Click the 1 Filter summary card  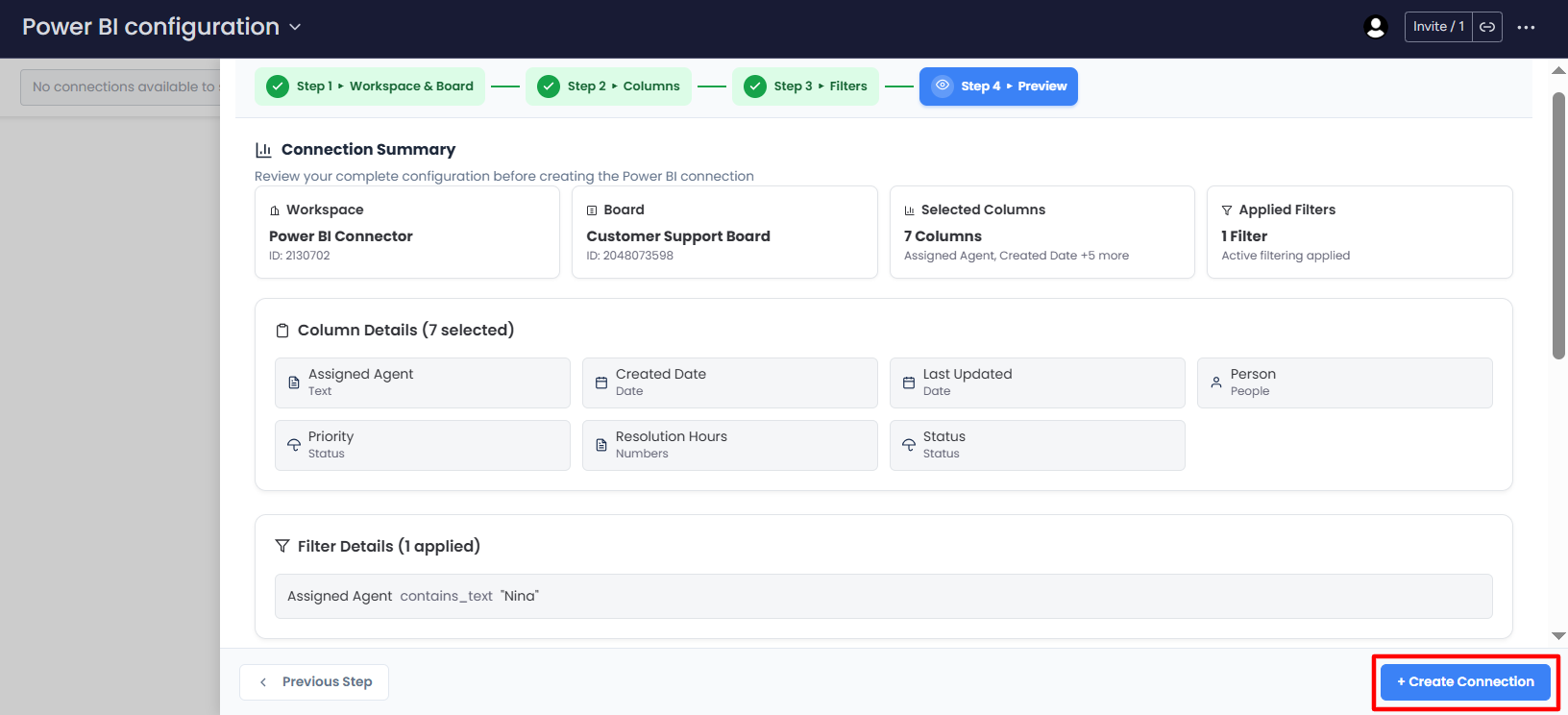pos(1360,233)
